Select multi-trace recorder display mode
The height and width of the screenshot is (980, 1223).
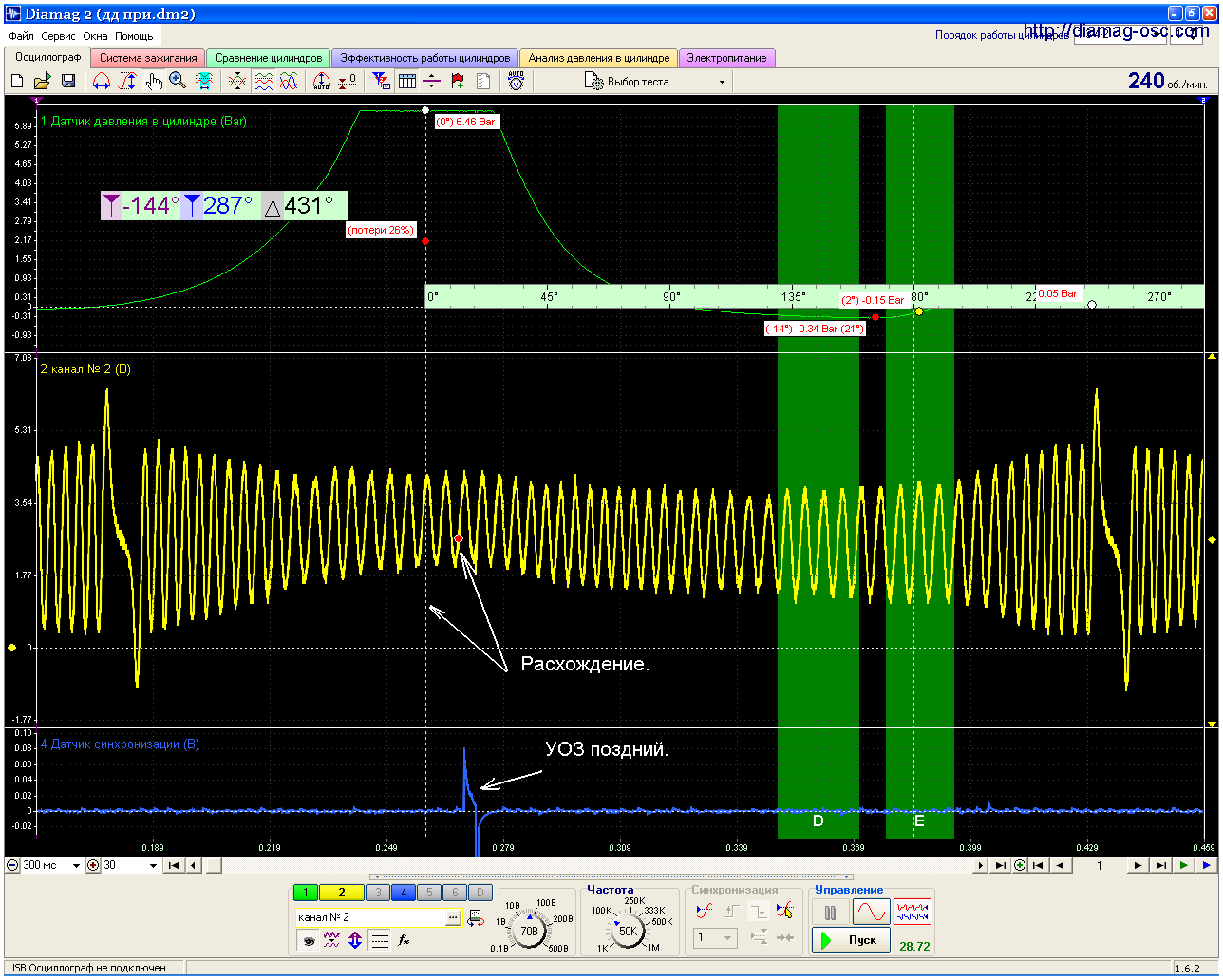pos(913,913)
